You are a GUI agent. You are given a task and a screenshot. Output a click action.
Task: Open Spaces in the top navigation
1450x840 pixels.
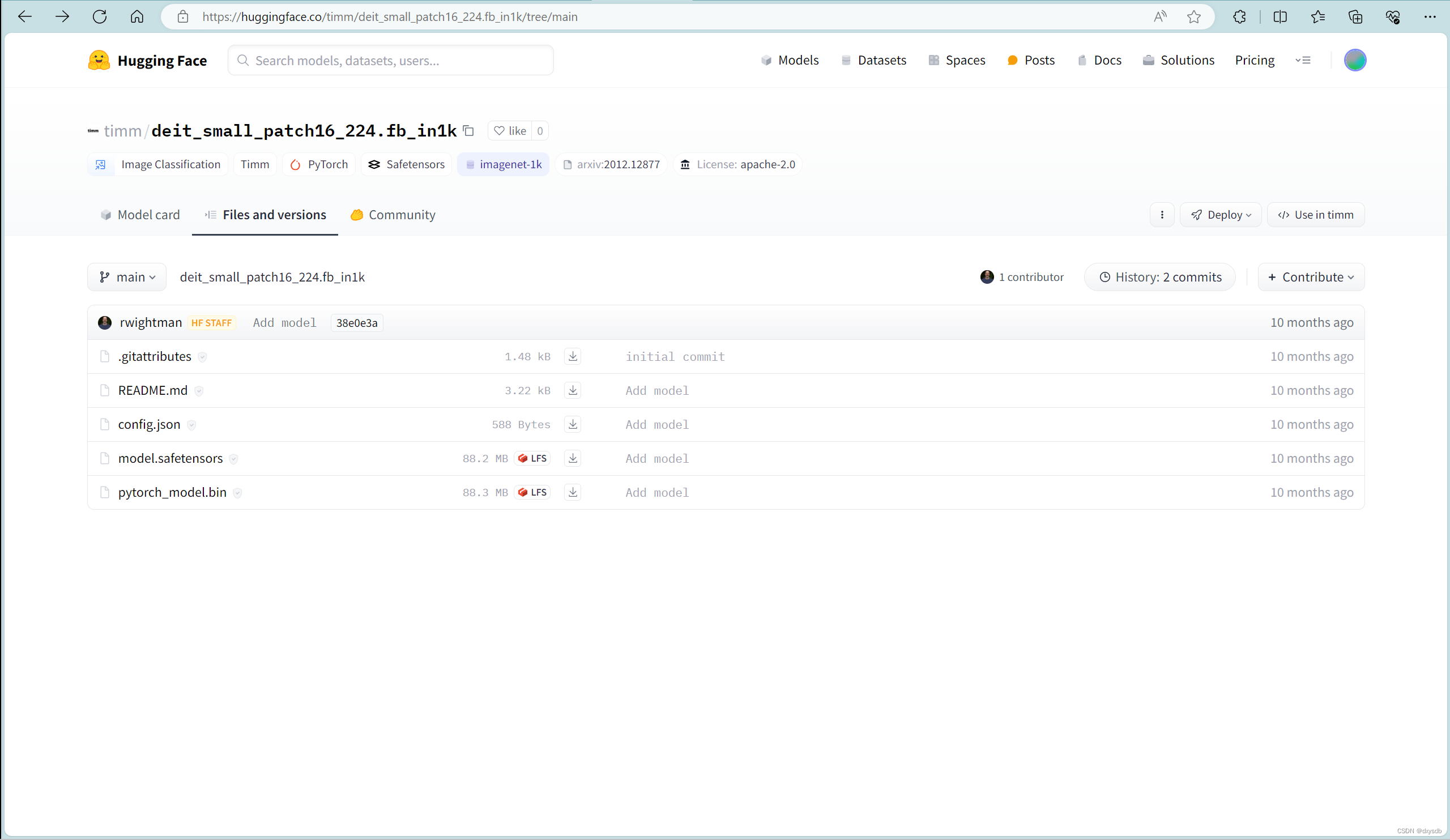tap(956, 60)
